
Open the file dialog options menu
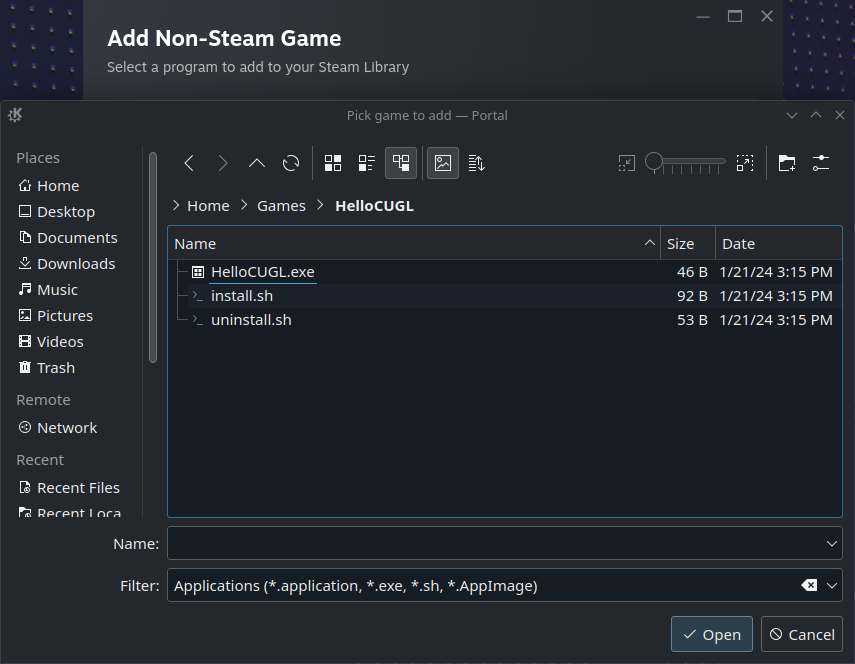[x=821, y=163]
